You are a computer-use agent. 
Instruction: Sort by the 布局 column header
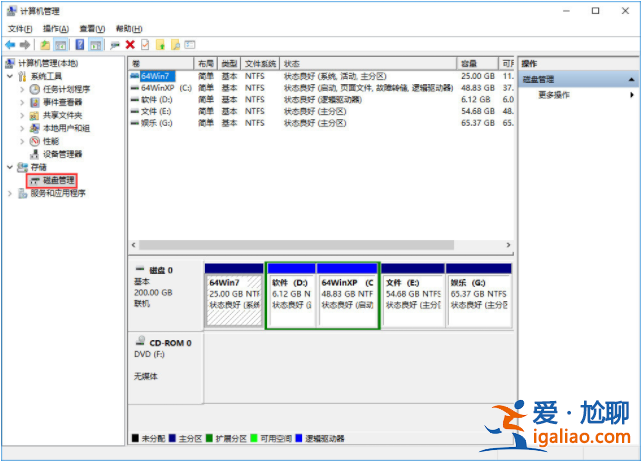click(x=205, y=64)
